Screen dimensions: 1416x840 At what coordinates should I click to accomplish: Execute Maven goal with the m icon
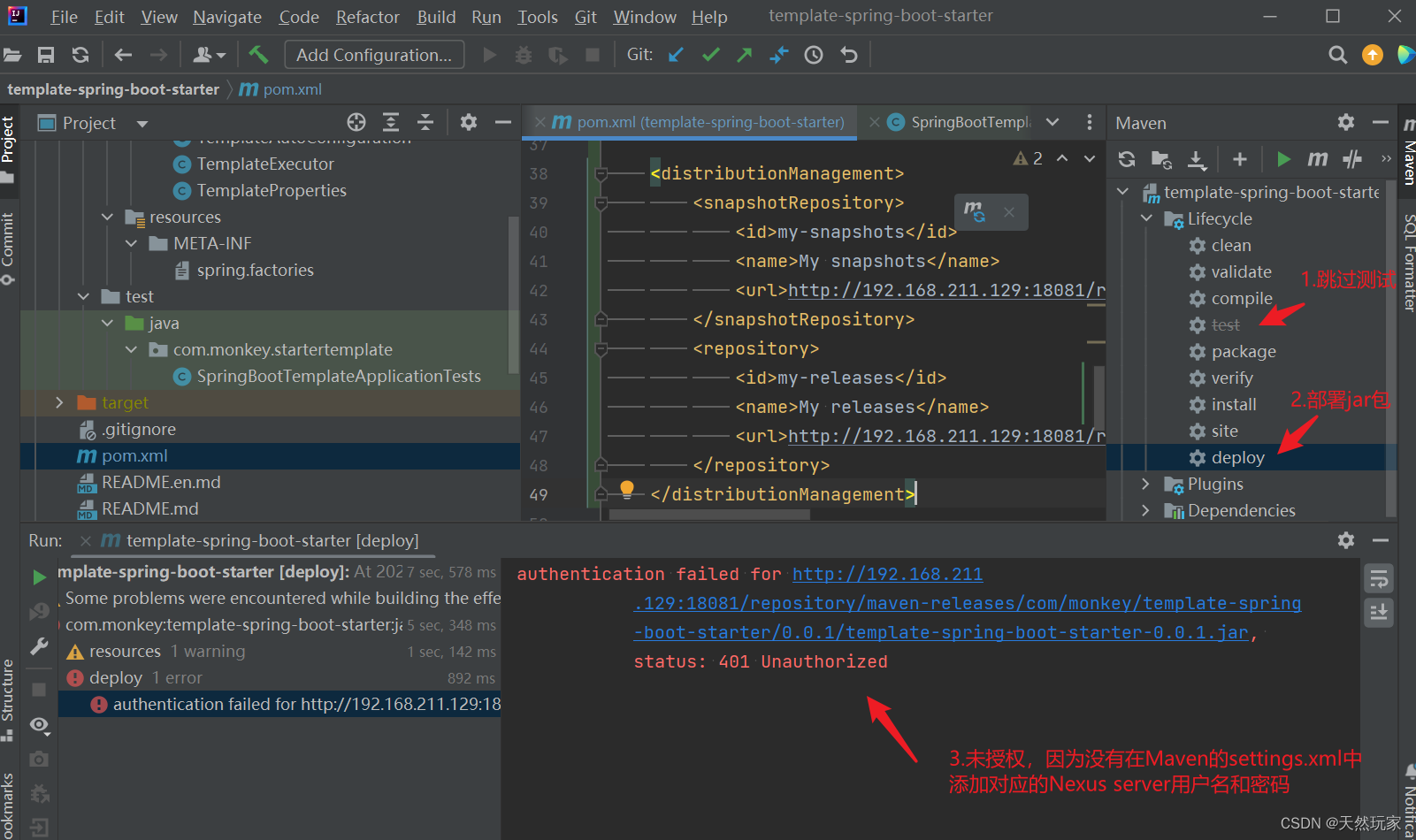click(1318, 159)
